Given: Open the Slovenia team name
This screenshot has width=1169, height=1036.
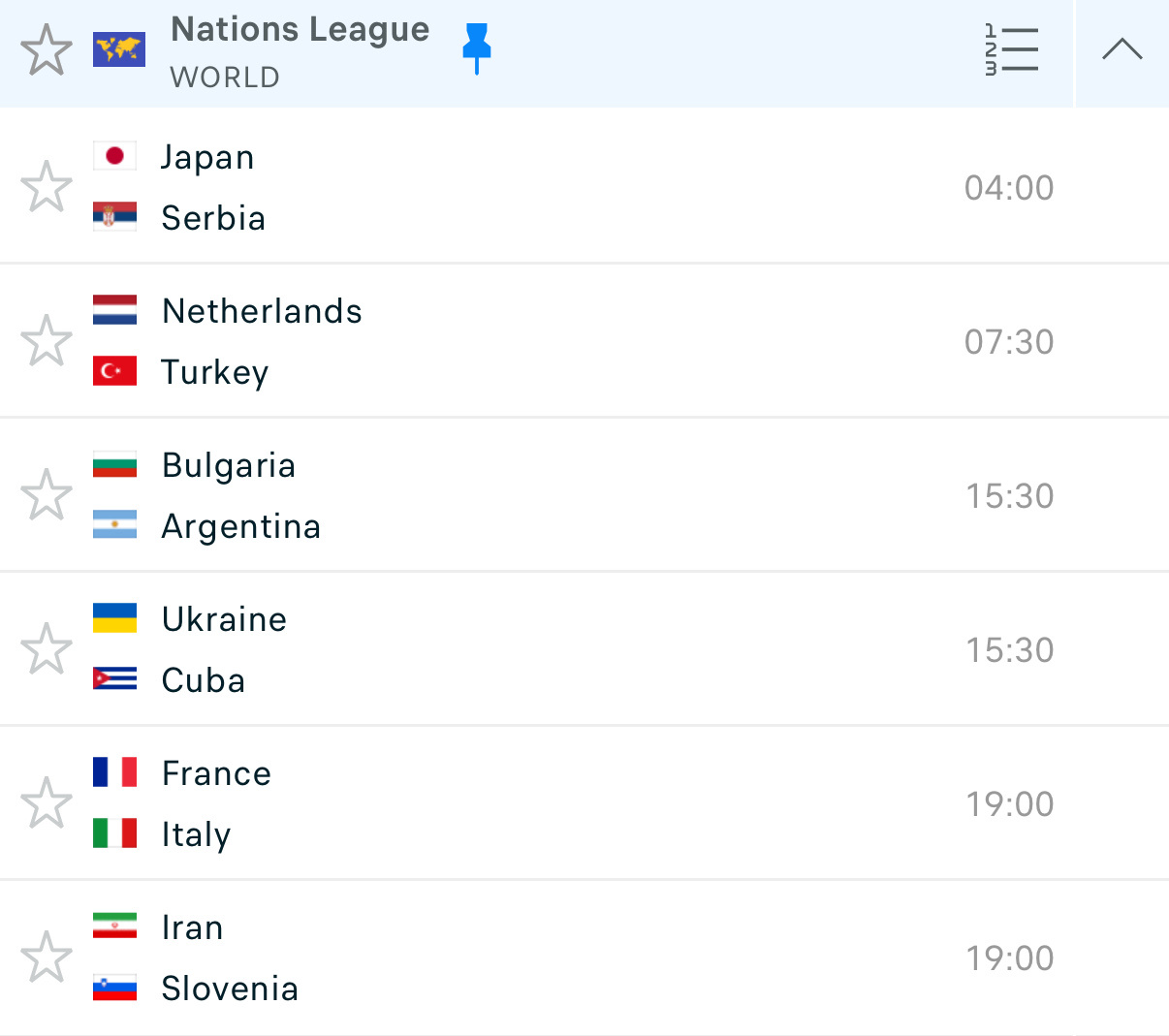Looking at the screenshot, I should pos(230,989).
